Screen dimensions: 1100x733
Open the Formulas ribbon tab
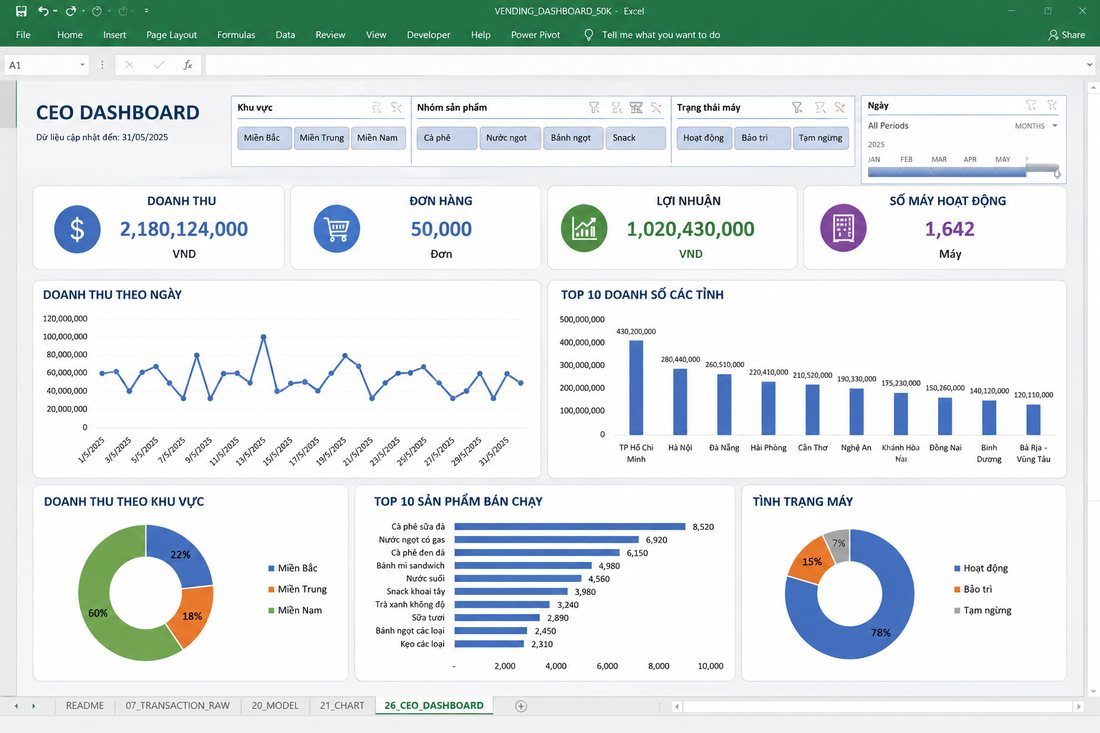pos(236,35)
